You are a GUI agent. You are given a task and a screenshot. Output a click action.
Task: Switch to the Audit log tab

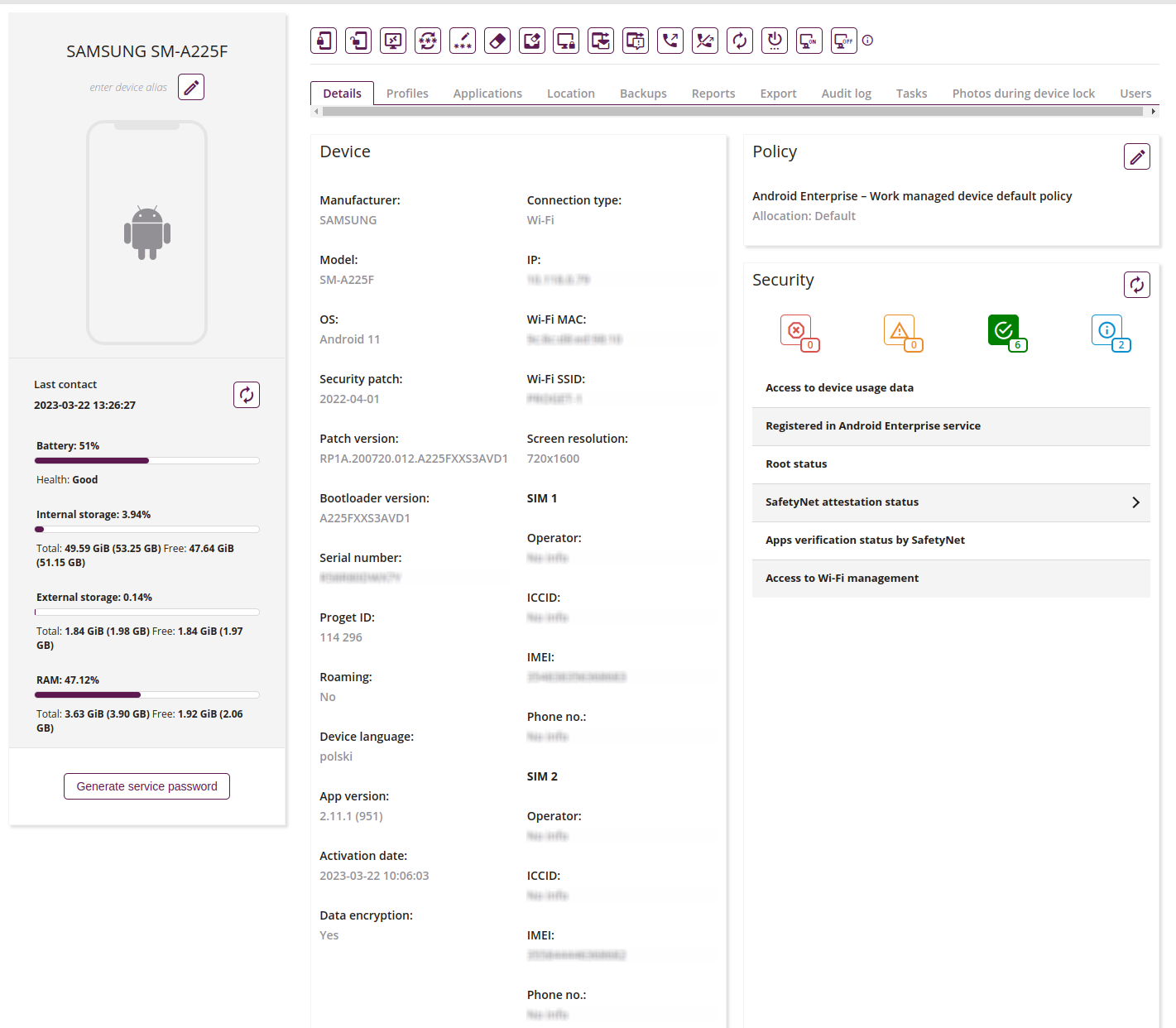[846, 94]
